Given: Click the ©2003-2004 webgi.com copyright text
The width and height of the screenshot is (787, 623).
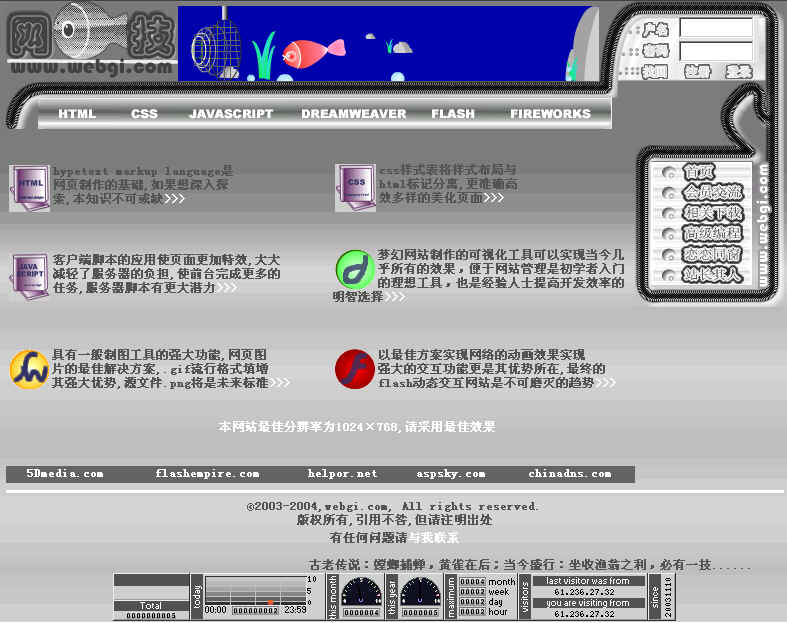Looking at the screenshot, I should [392, 507].
